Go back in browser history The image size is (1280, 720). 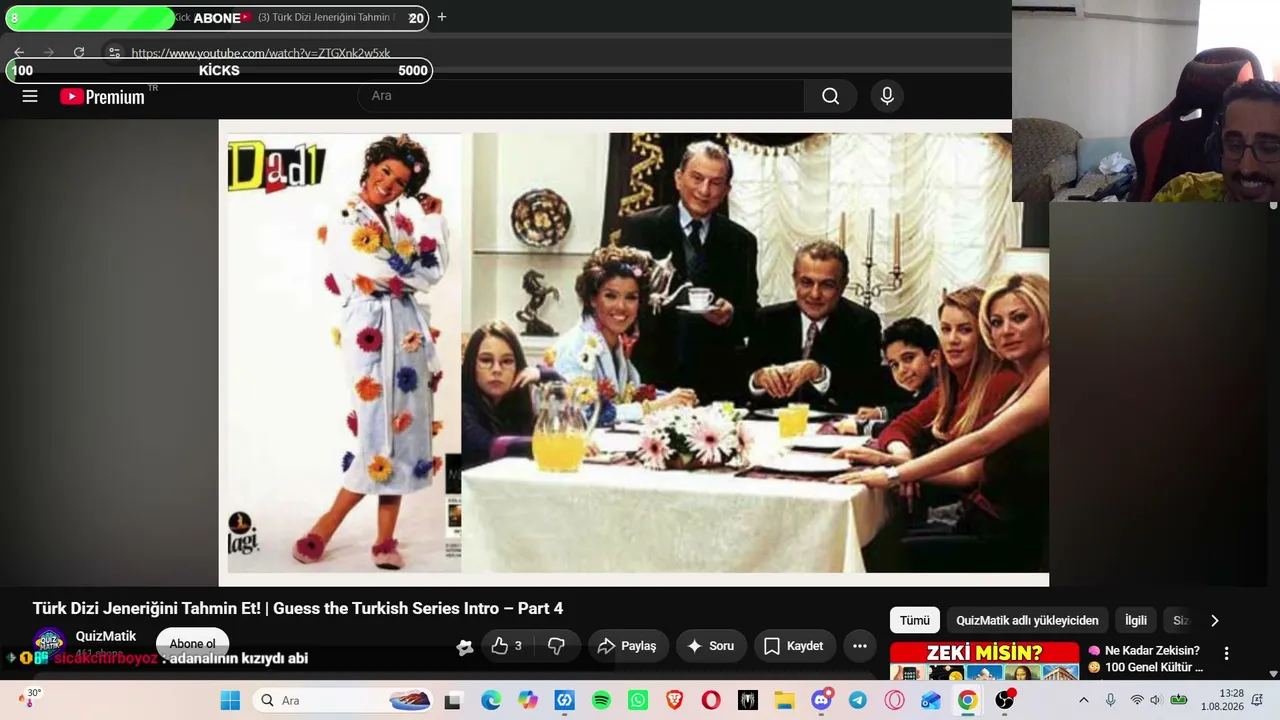19,53
